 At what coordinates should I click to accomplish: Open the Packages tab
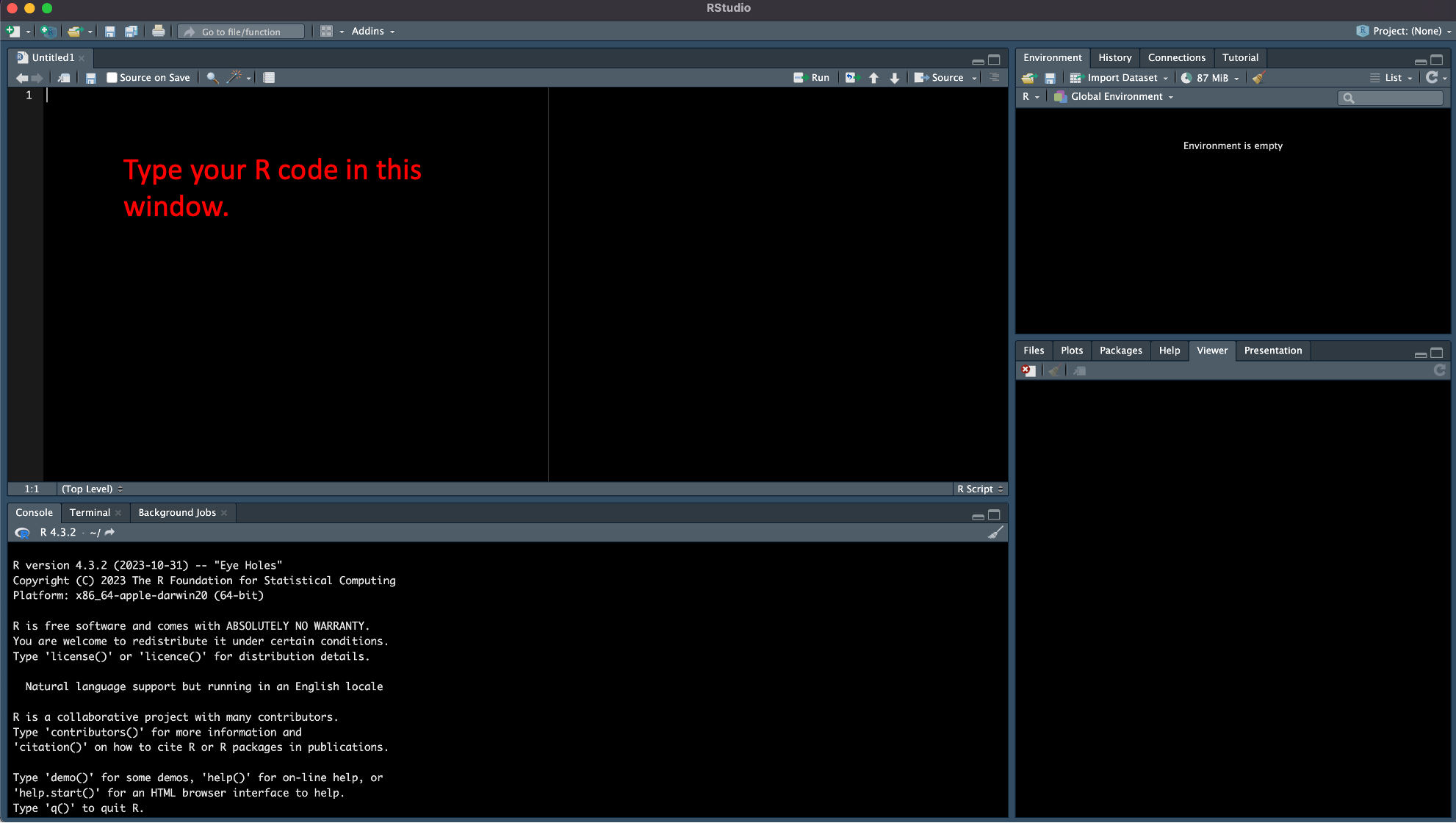pyautogui.click(x=1121, y=351)
